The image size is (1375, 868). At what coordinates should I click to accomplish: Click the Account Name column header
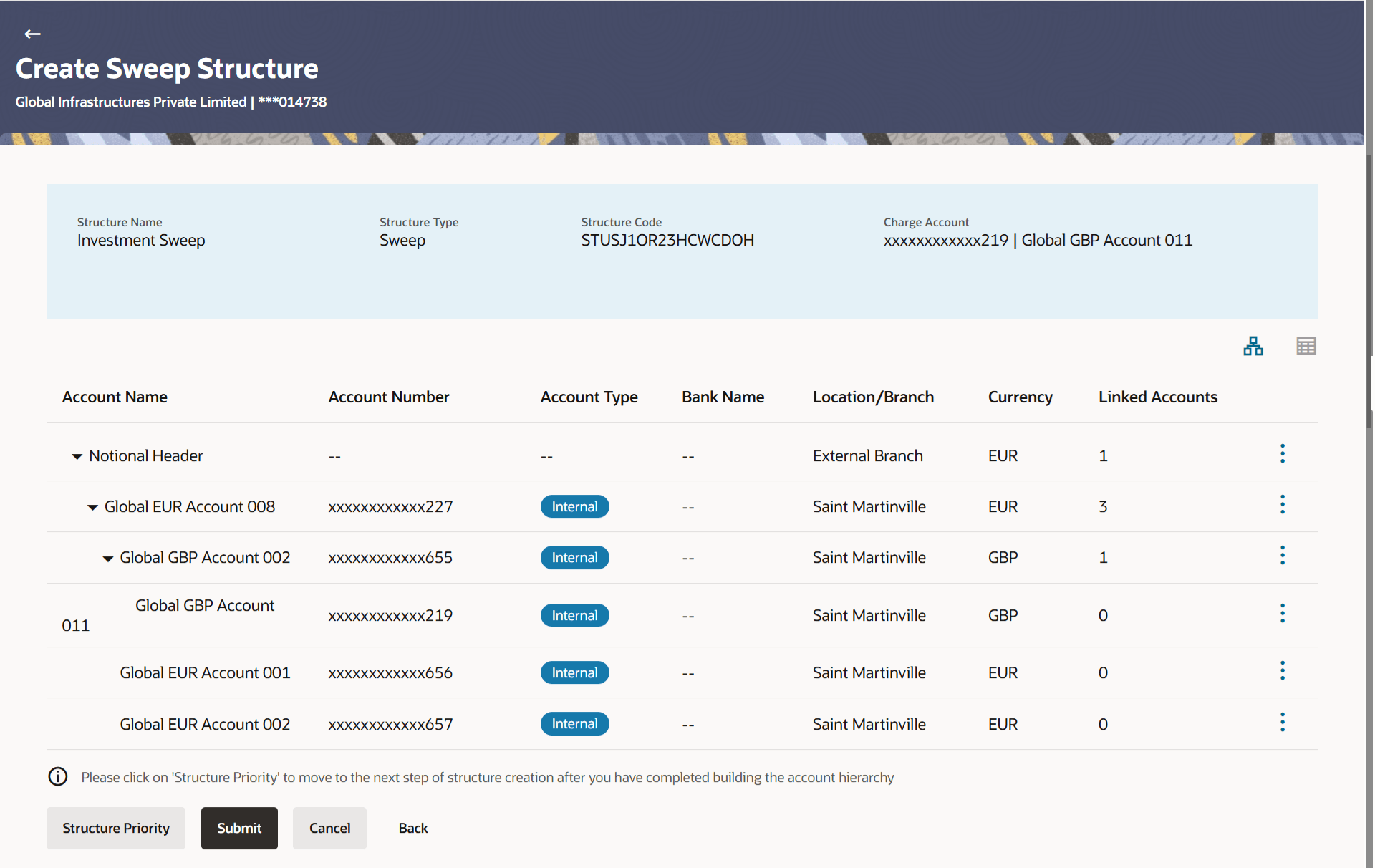[x=115, y=397]
